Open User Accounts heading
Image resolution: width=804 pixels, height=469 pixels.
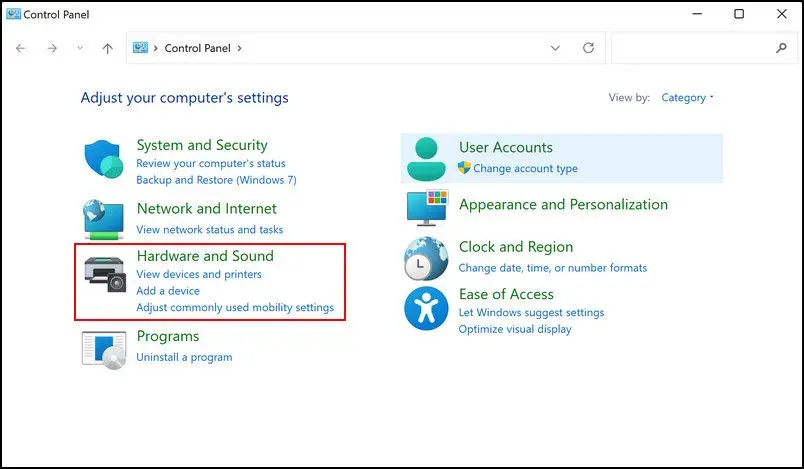coord(506,148)
